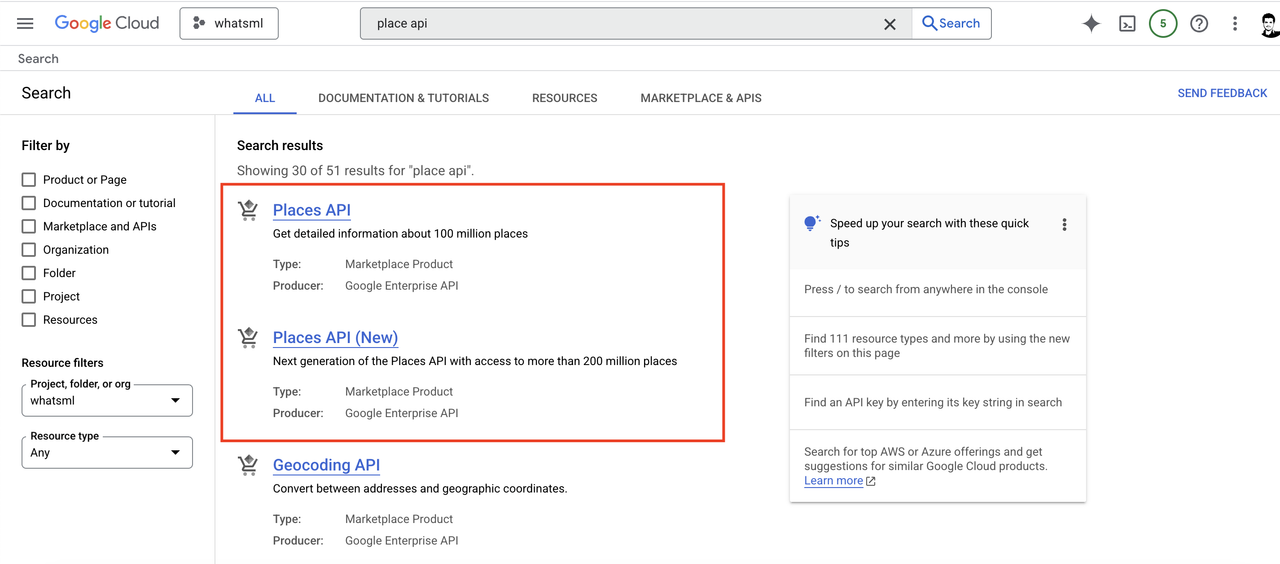
Task: Open the Geocoding API result
Action: [326, 465]
